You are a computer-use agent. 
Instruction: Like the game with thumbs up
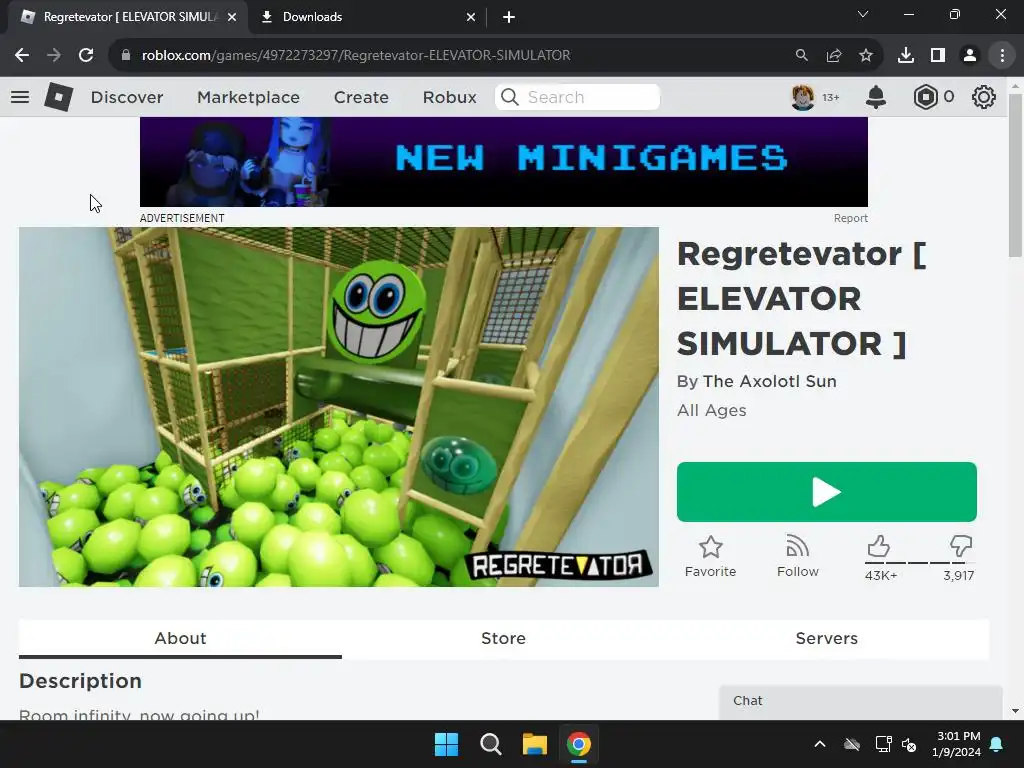coord(878,546)
